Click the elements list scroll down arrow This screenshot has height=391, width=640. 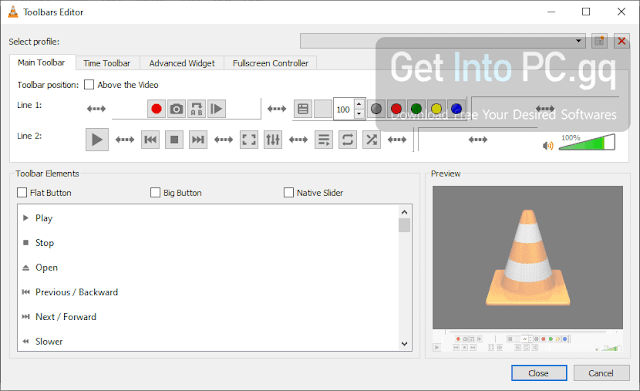coord(404,344)
